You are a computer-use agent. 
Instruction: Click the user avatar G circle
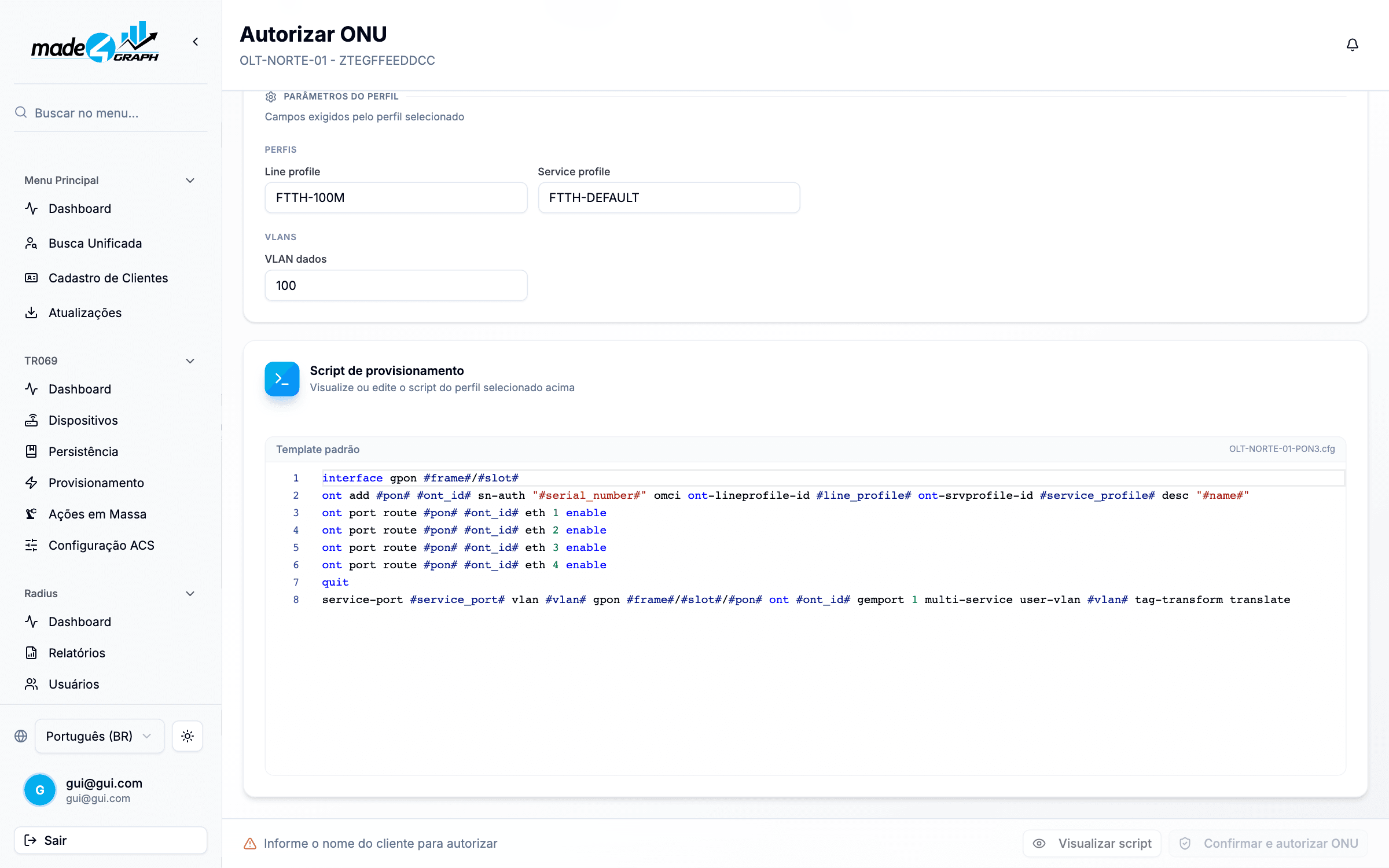pos(40,790)
